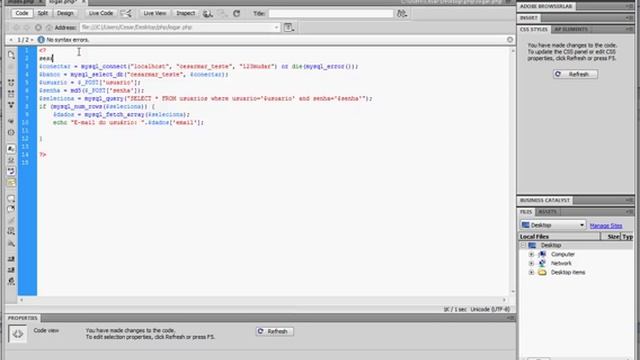The height and width of the screenshot is (360, 640).
Task: Switch to Design view
Action: coord(65,13)
